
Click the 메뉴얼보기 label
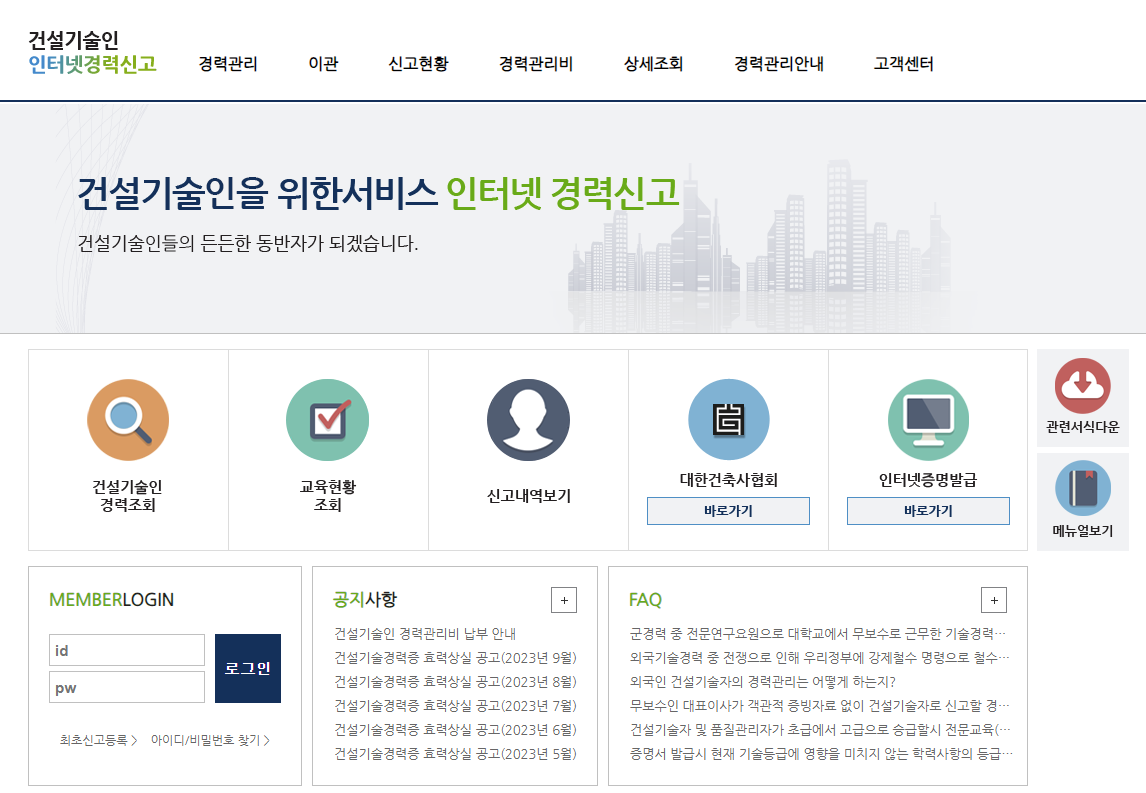click(1082, 531)
